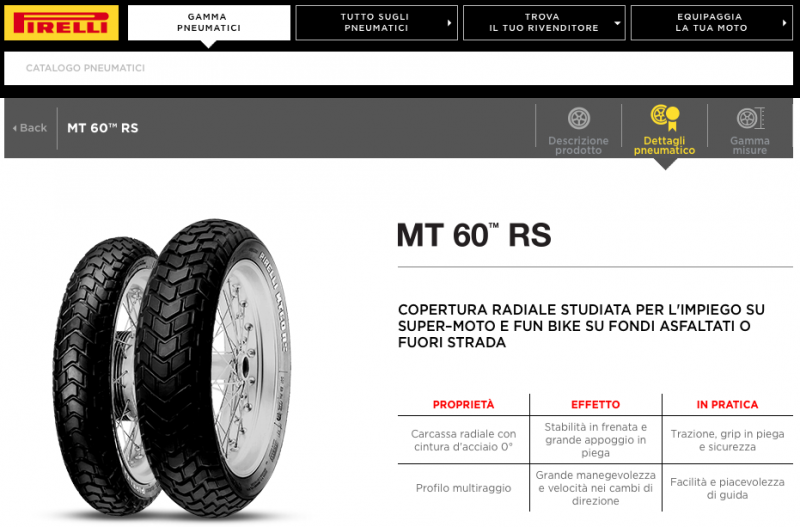Open the Tutto sugli Pneumatici menu
The image size is (800, 527).
(x=376, y=23)
